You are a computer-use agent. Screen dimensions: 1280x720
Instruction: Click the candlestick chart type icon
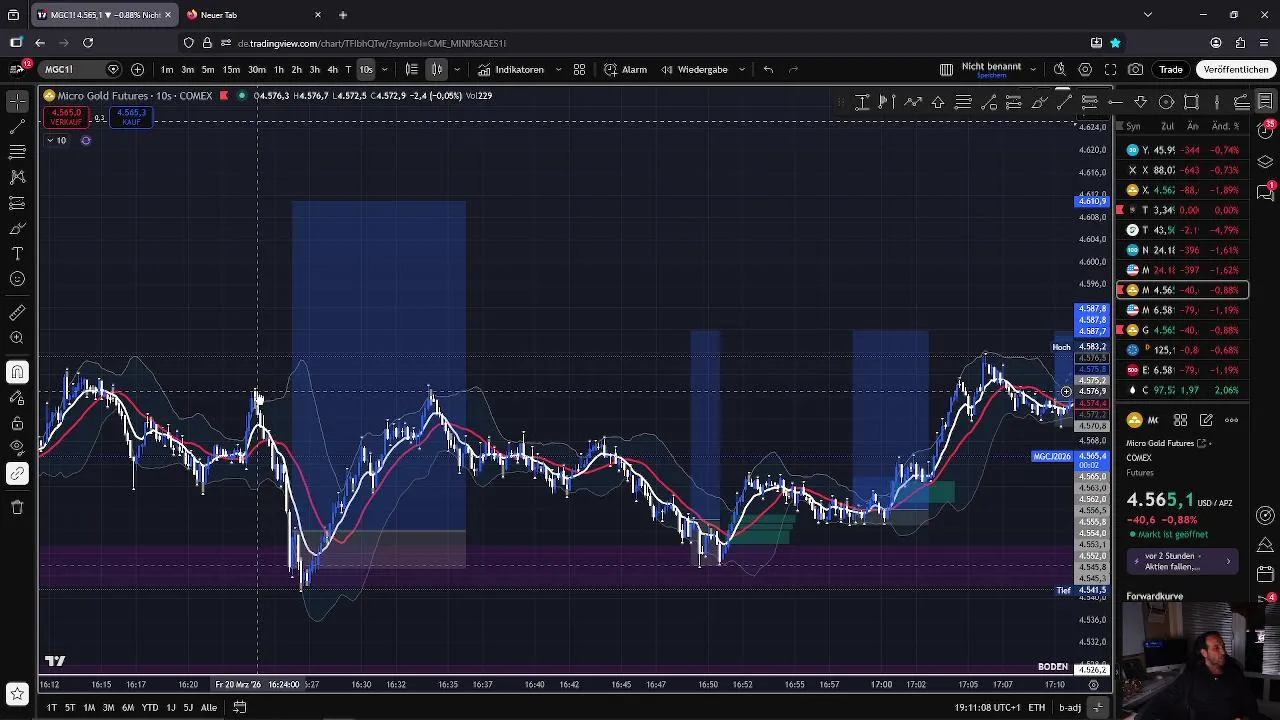437,69
